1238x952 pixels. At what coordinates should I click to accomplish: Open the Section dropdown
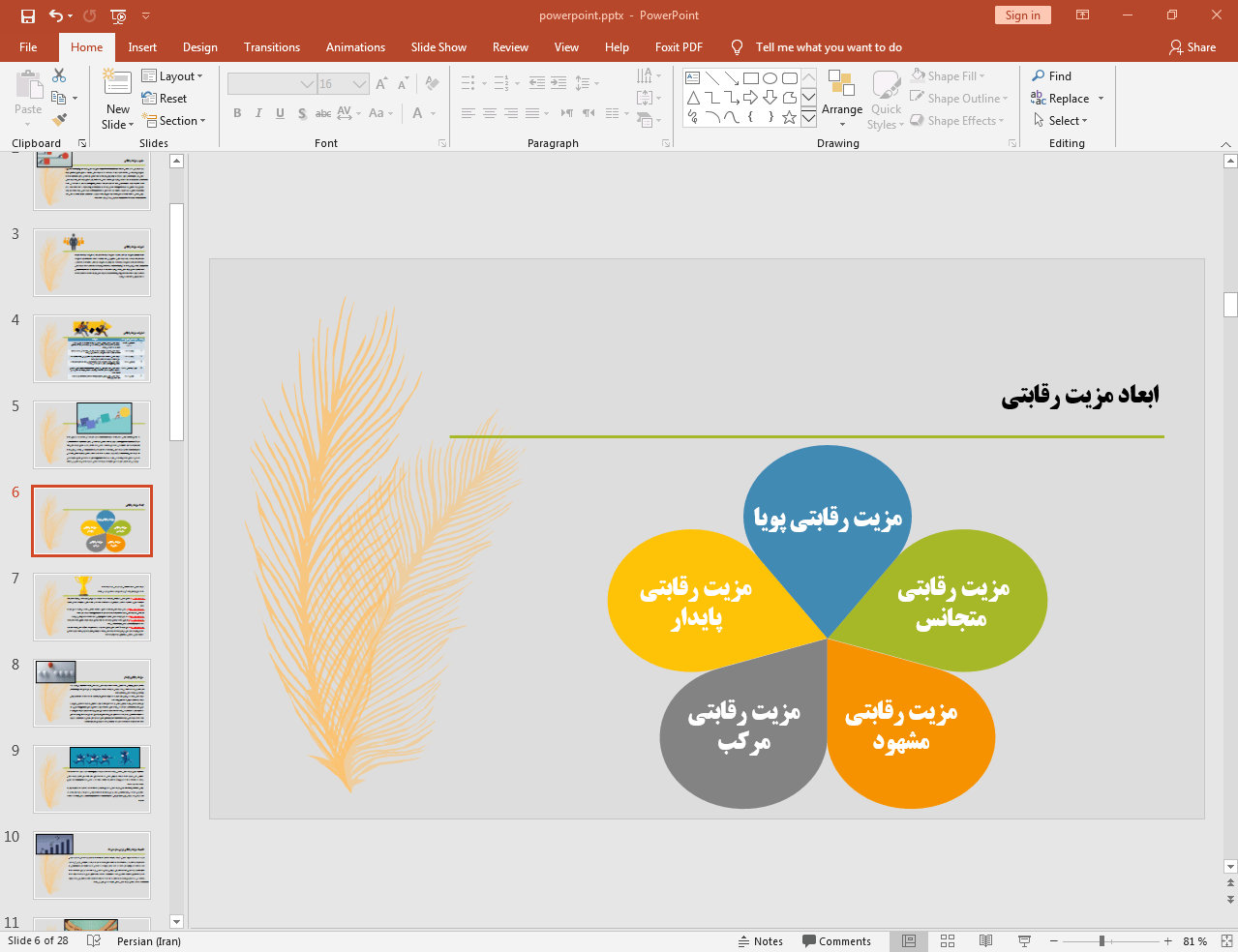tap(174, 121)
